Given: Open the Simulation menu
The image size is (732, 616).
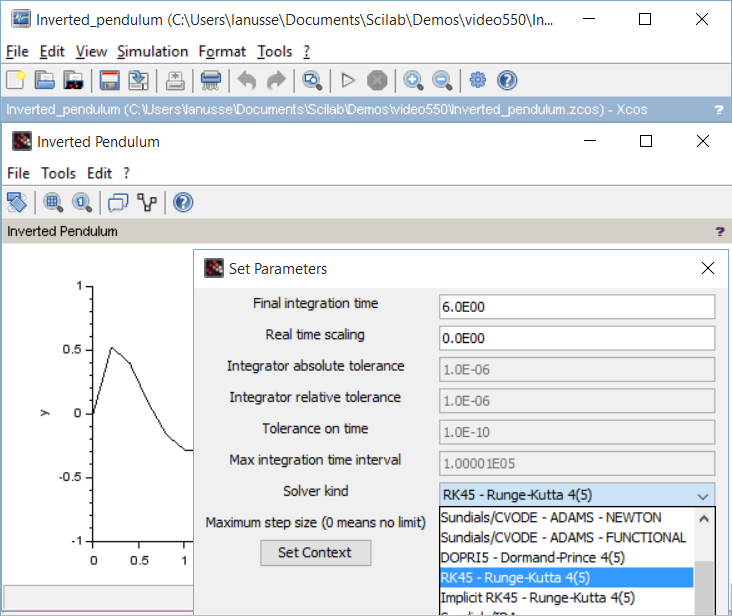Looking at the screenshot, I should click(x=153, y=51).
